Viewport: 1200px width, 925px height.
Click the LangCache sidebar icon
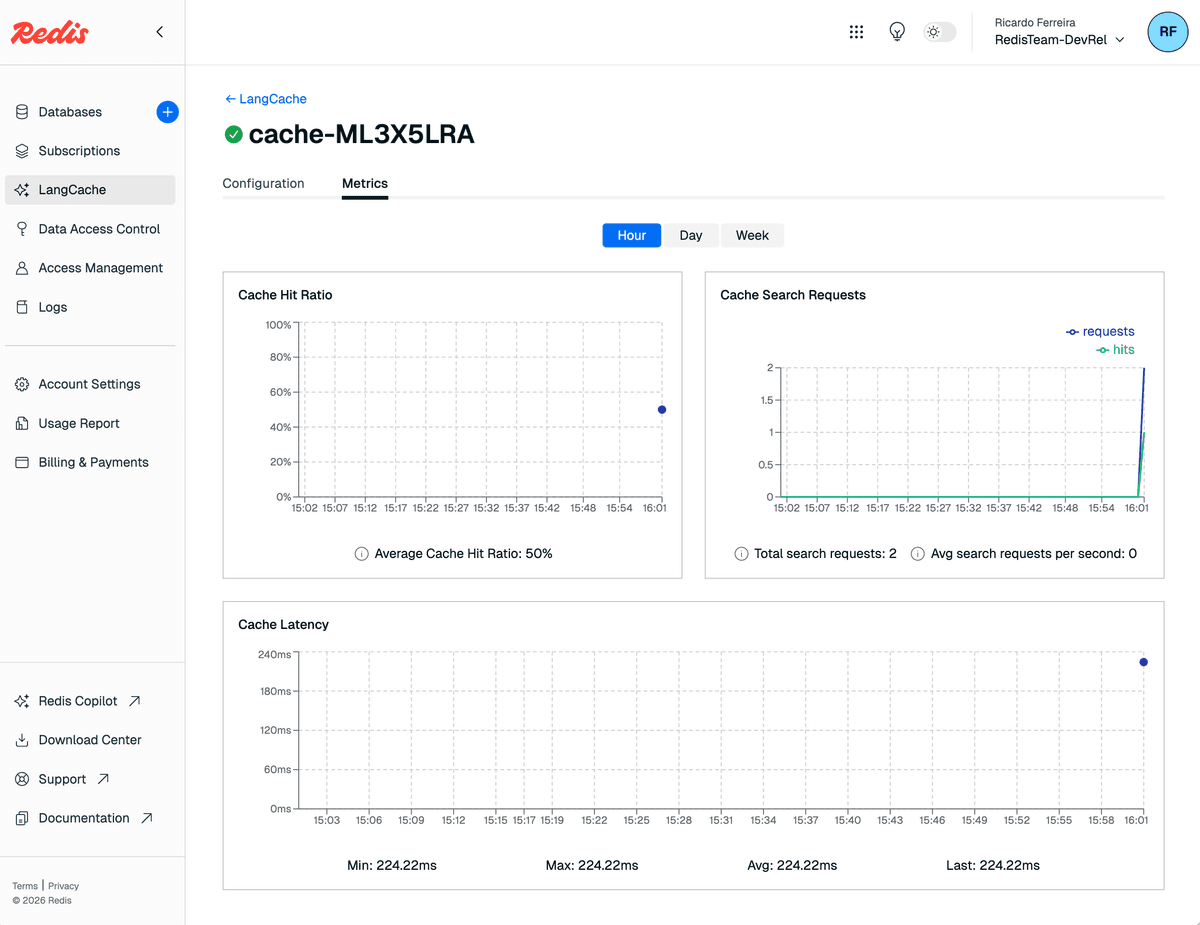(22, 189)
